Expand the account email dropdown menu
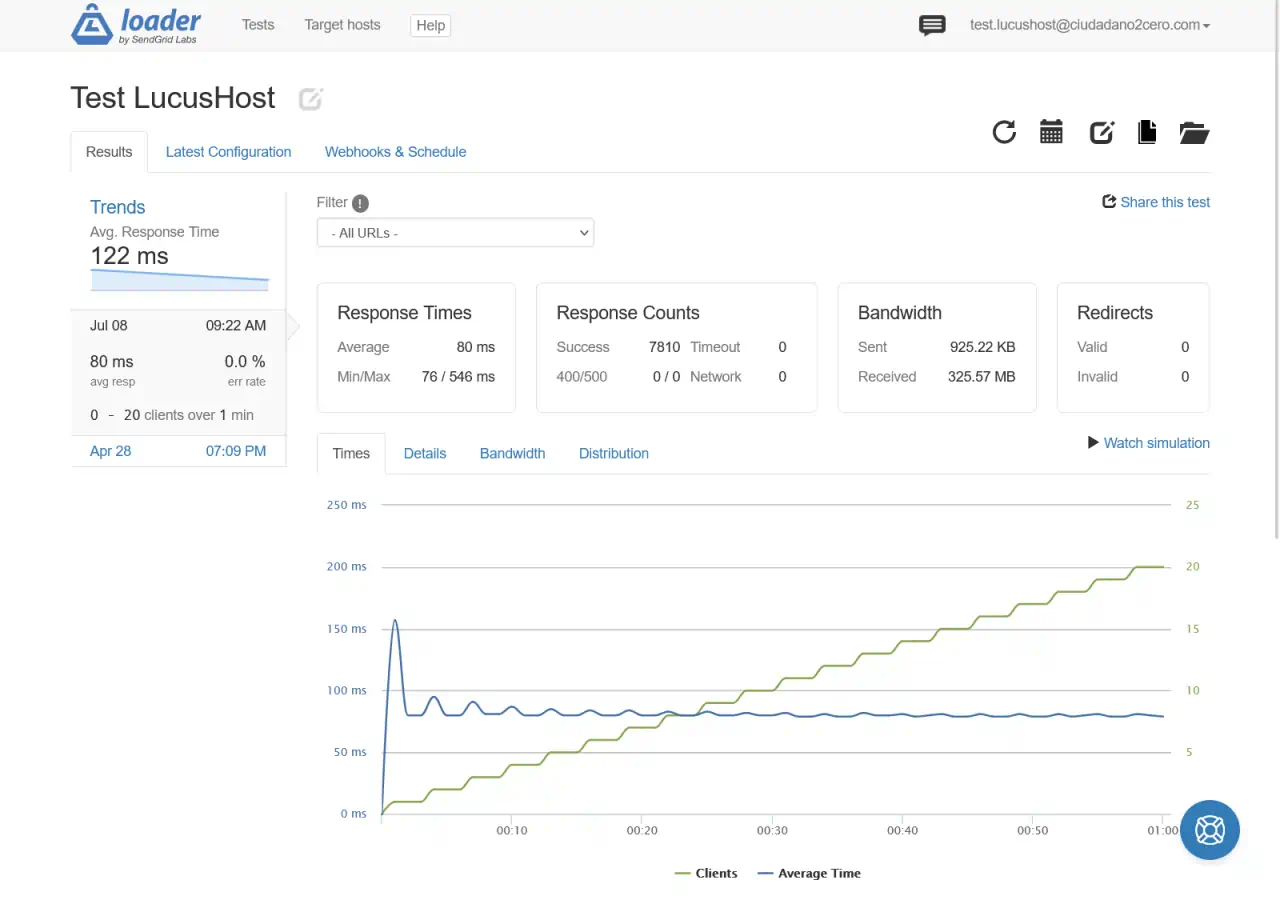Viewport: 1280px width, 900px height. point(1090,25)
